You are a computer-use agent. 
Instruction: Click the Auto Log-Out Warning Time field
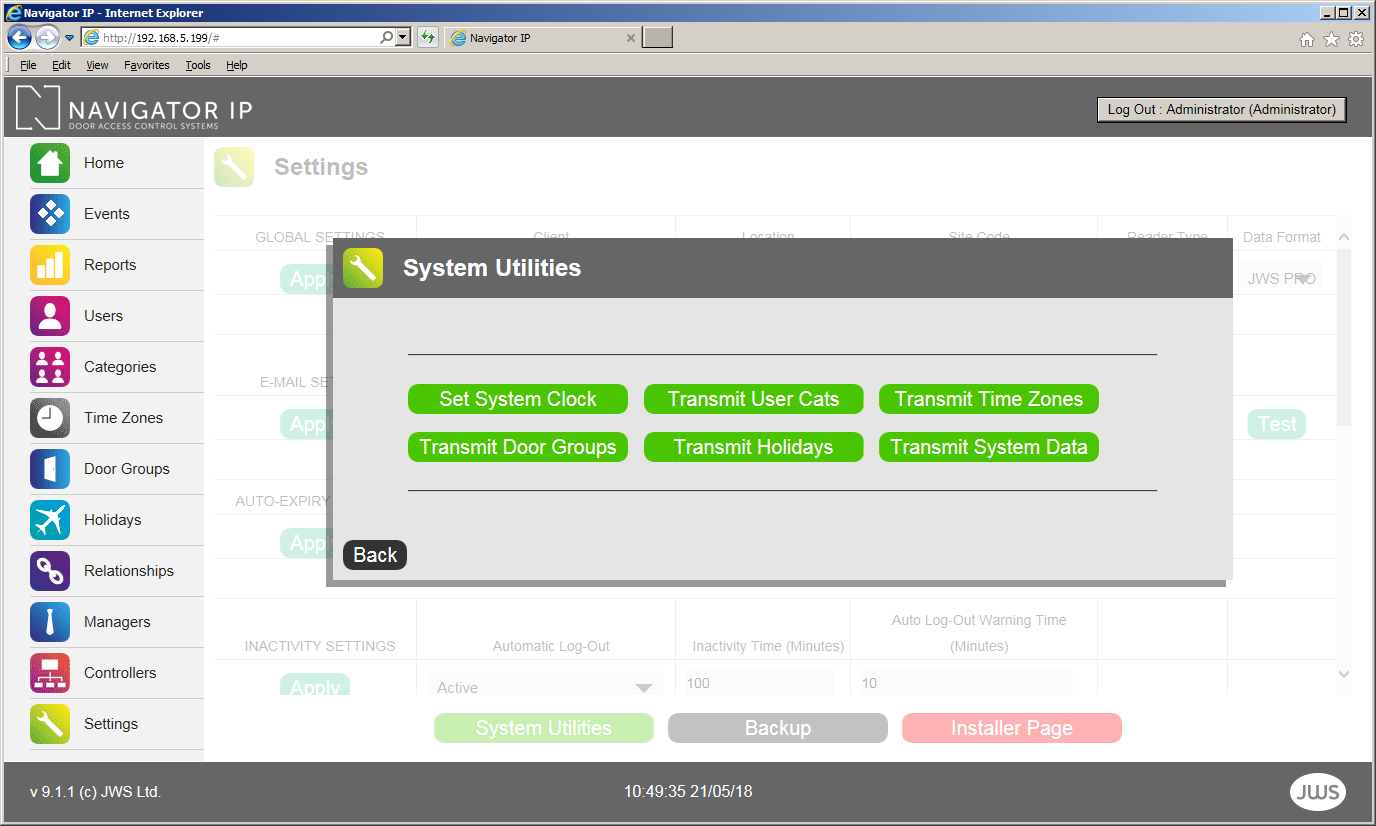click(965, 683)
